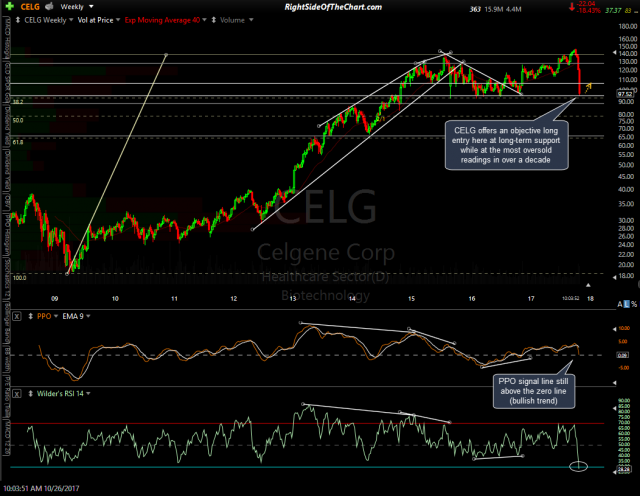The height and width of the screenshot is (496, 640).
Task: Click the 09 year label on time axis
Action: (55, 298)
